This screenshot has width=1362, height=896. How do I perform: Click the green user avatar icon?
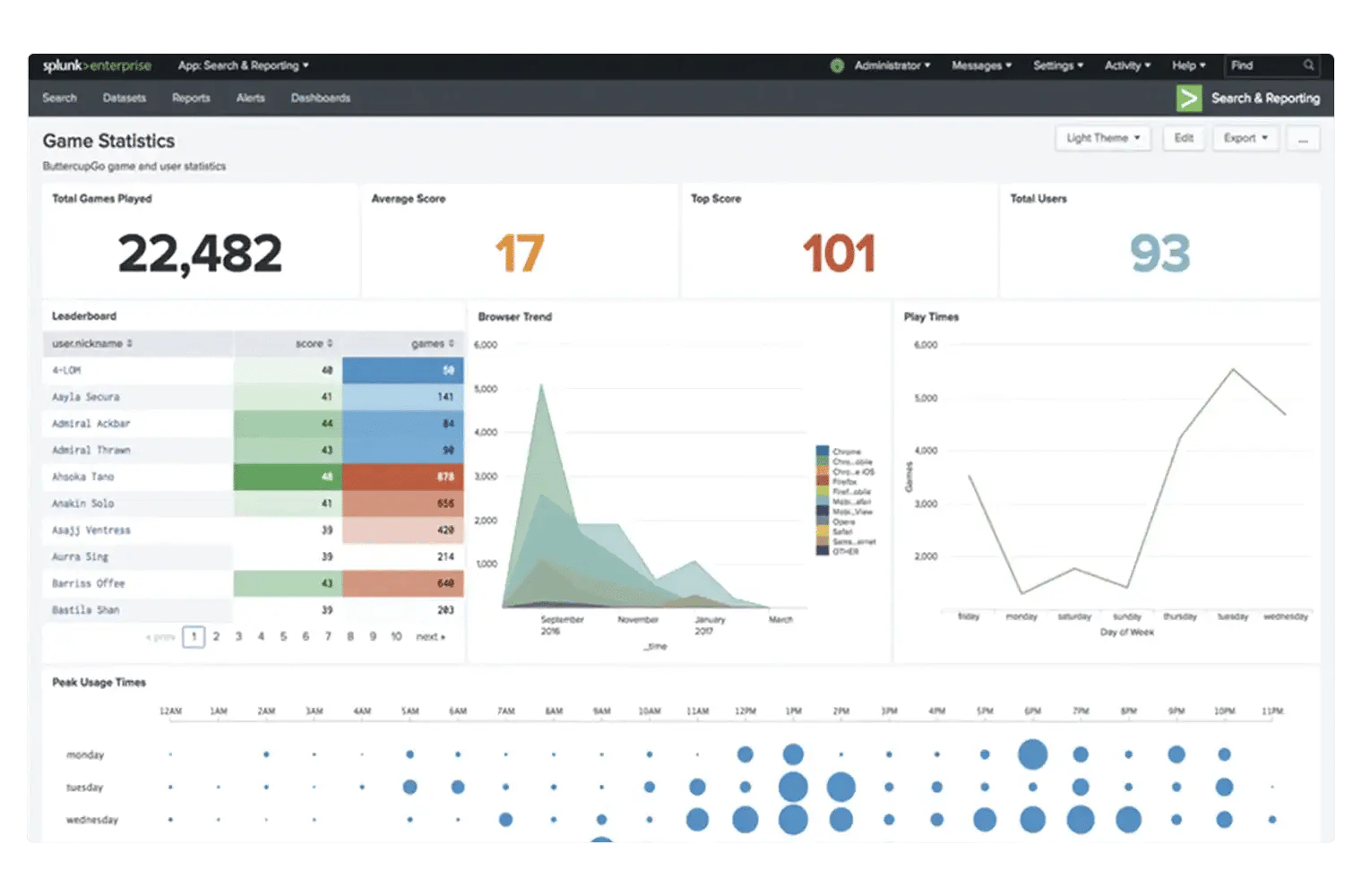837,65
